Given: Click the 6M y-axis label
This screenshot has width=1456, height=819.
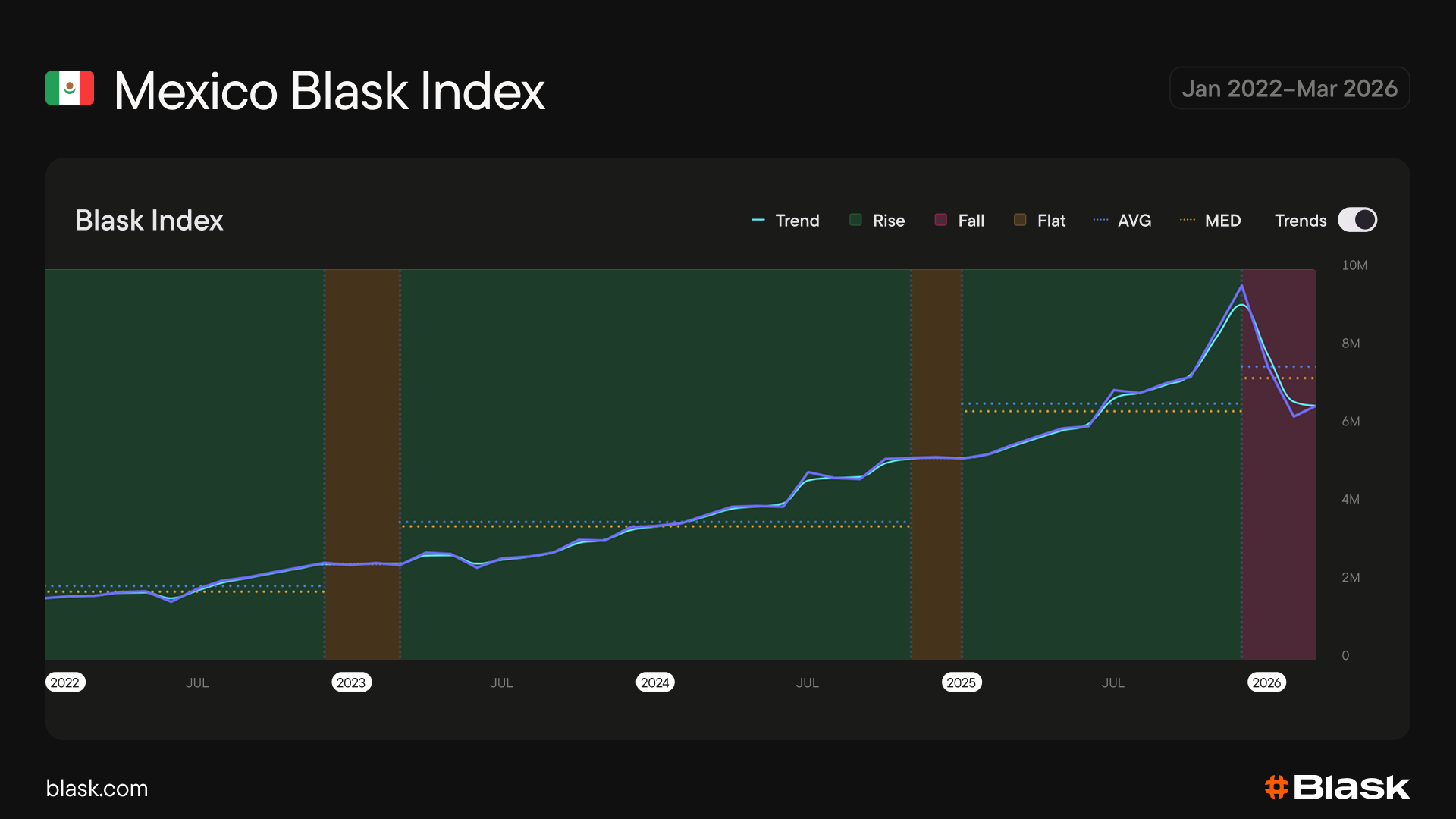Looking at the screenshot, I should [1351, 422].
